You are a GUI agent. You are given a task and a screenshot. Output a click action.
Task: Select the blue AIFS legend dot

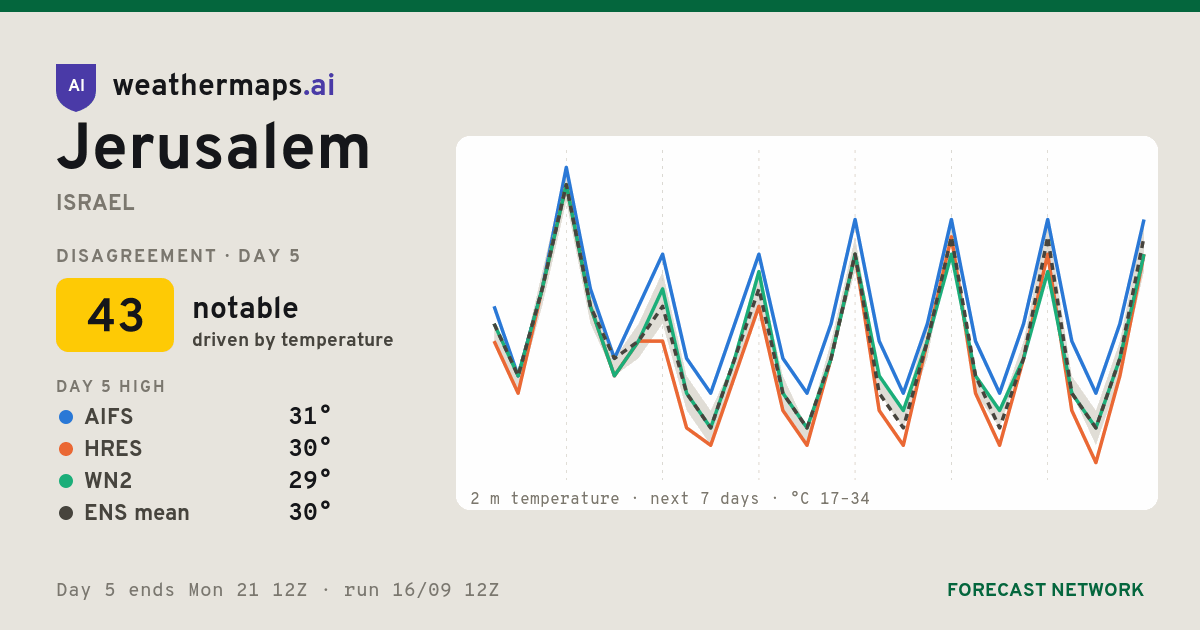click(x=66, y=417)
